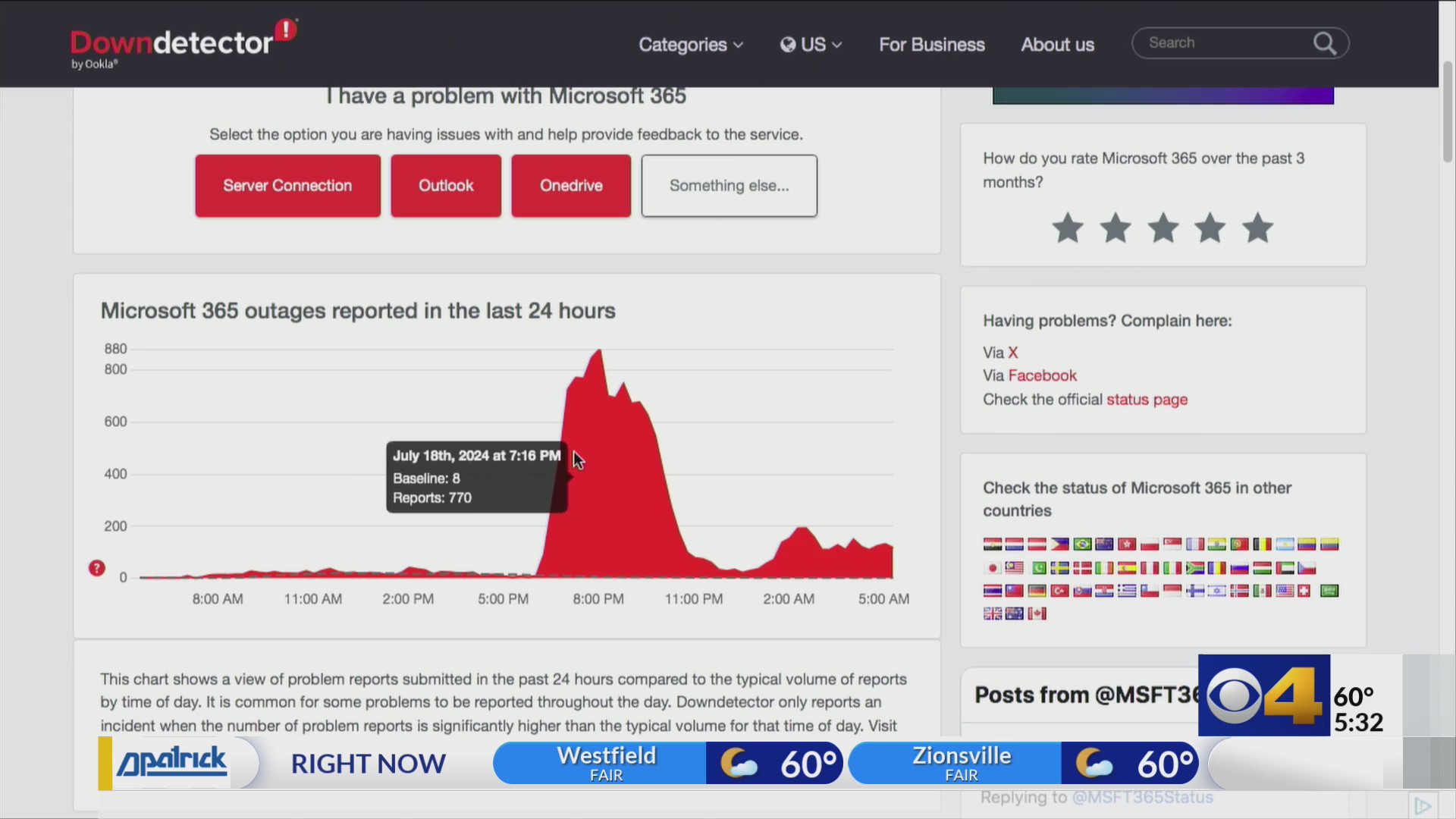Open the For Business menu
The height and width of the screenshot is (819, 1456).
click(x=931, y=44)
